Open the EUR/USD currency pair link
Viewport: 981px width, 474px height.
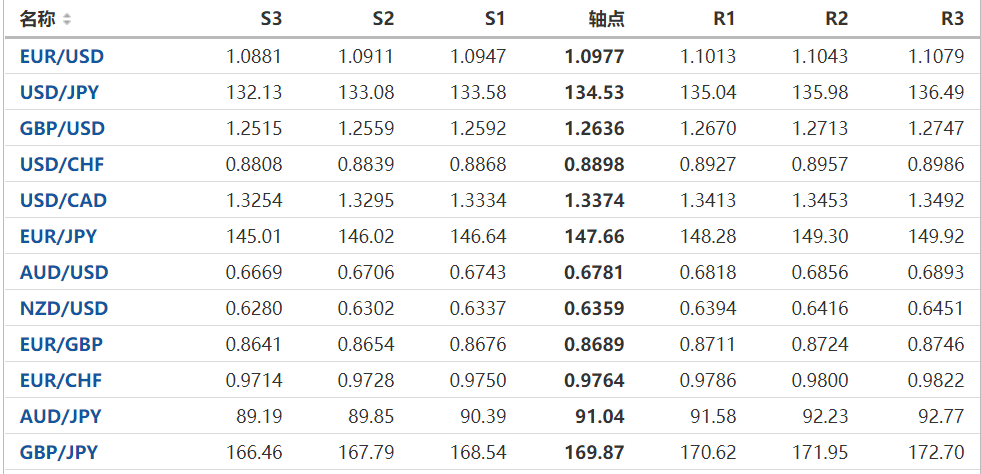point(61,57)
